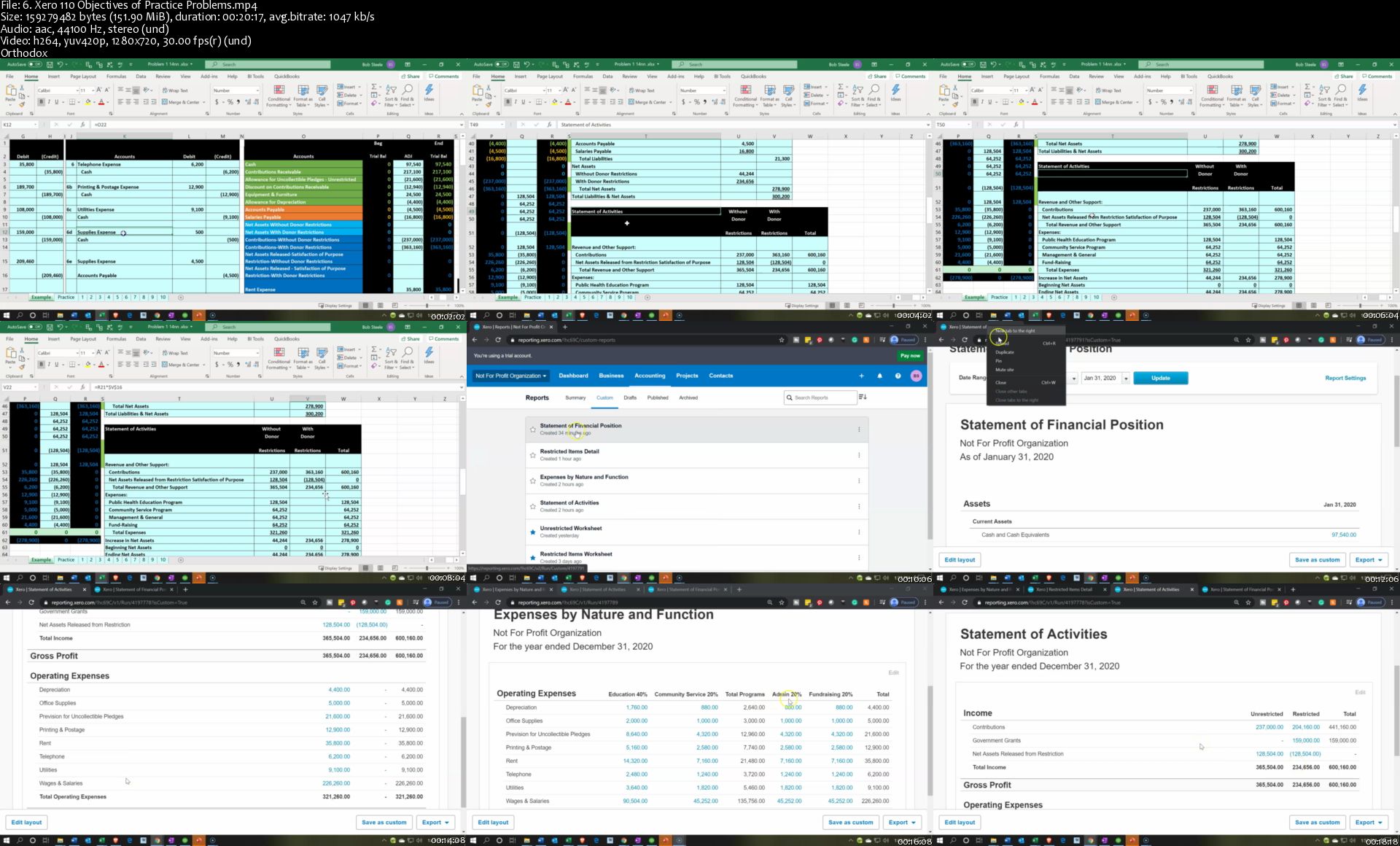Open the pink user avatar menu in Xero
This screenshot has height=846, width=1400.
[x=916, y=376]
